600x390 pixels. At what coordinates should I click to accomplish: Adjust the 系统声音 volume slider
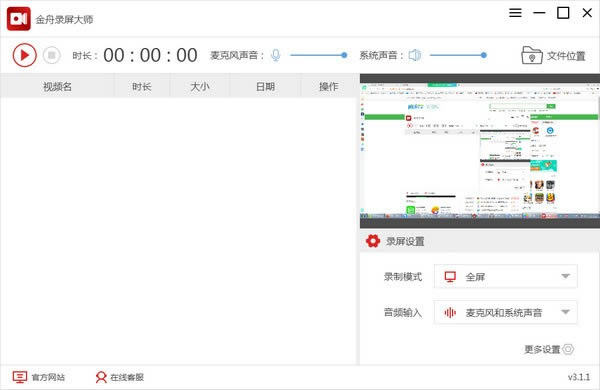pos(458,55)
